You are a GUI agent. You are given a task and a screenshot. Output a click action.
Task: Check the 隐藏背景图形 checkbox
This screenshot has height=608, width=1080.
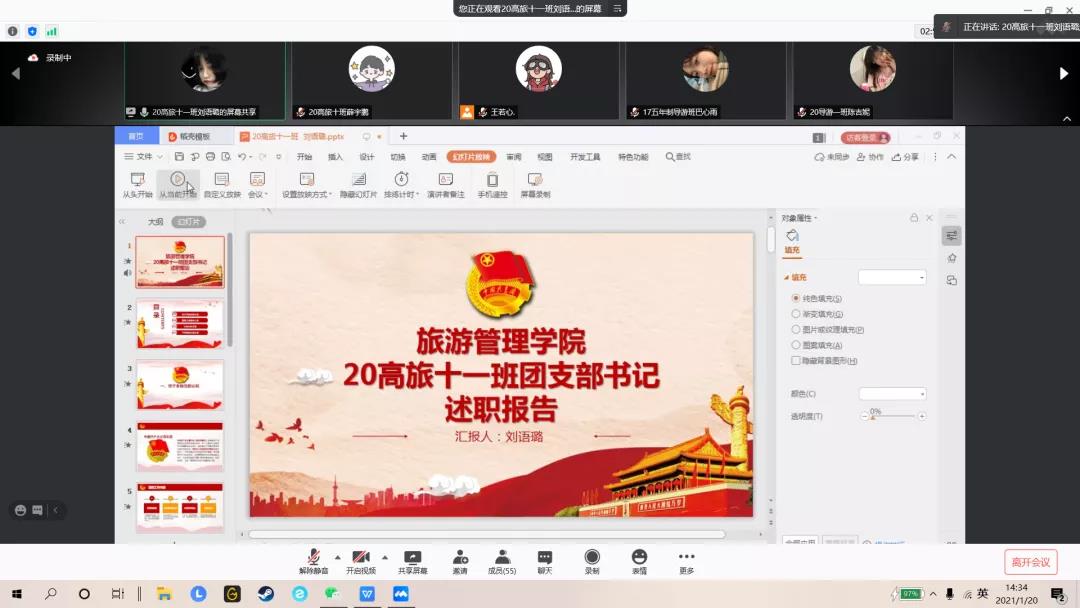pos(796,360)
